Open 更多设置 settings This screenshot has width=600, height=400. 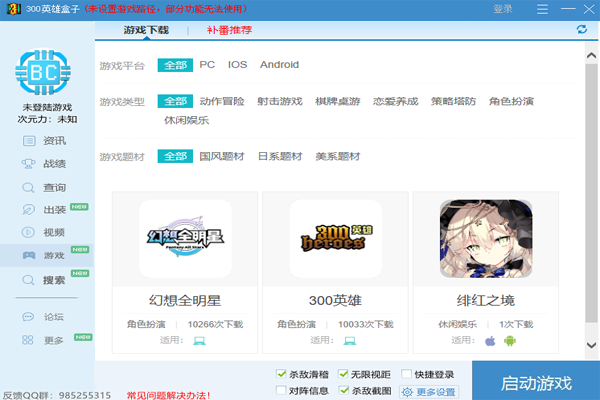tap(429, 392)
